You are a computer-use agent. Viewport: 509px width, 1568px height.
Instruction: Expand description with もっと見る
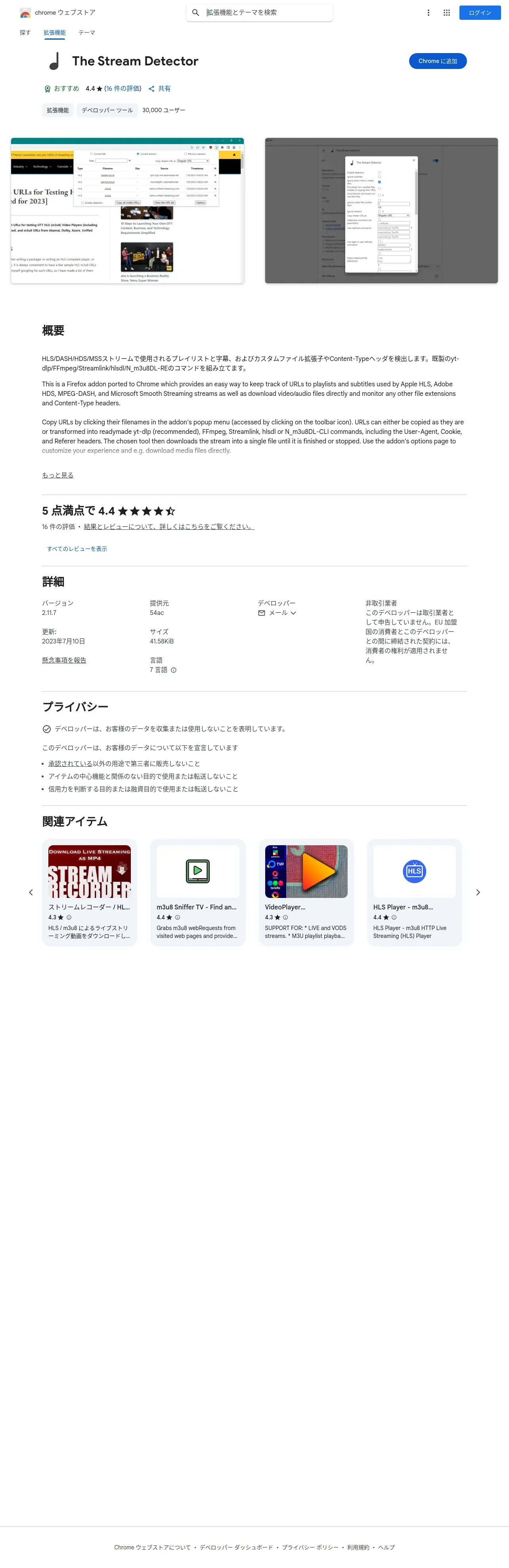(x=58, y=476)
